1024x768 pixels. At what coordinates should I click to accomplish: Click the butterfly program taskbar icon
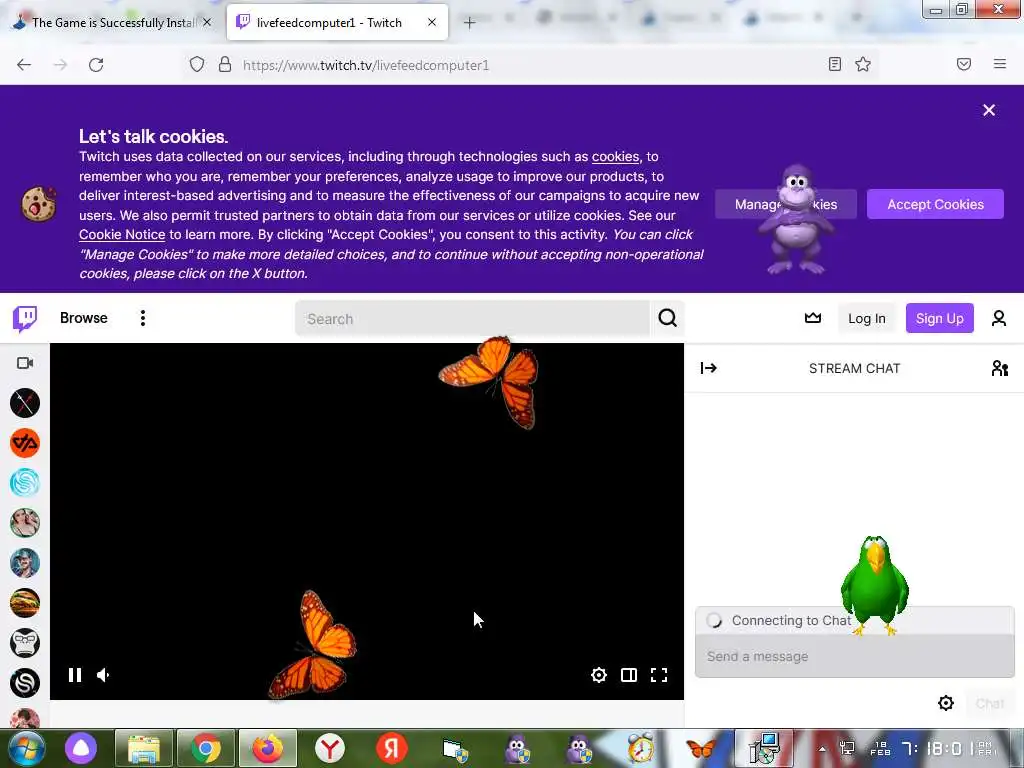click(701, 748)
